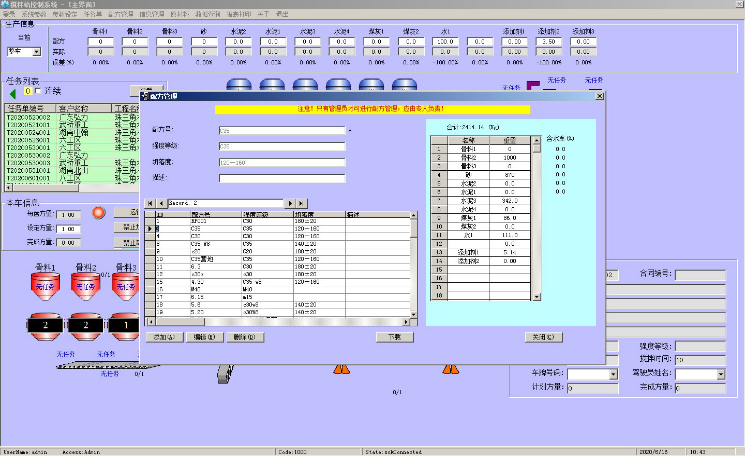Image resolution: width=745 pixels, height=456 pixels.
Task: Click the gray mixer wheel graphic
Action: (226, 374)
